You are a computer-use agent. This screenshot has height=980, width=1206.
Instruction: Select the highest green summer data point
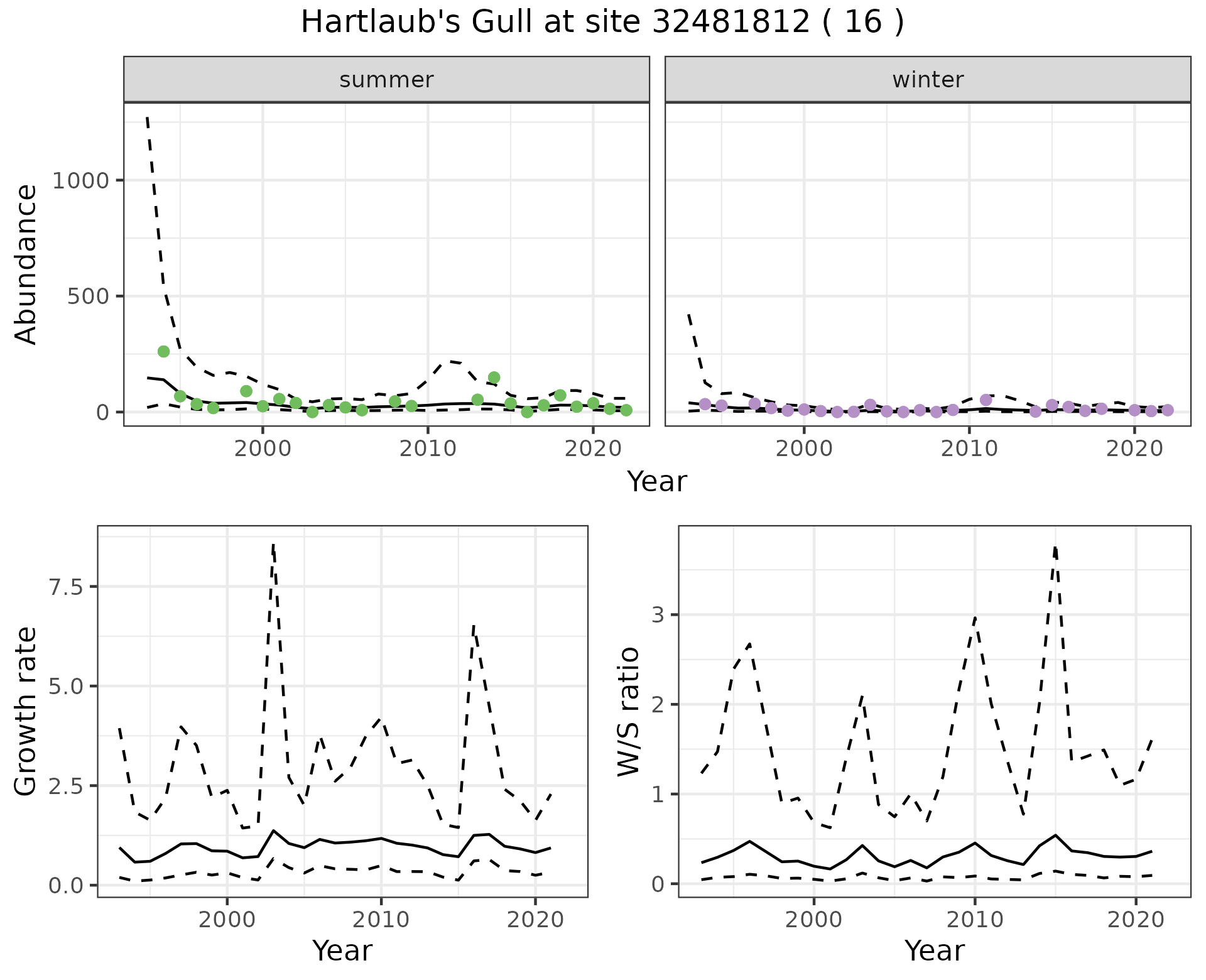point(163,351)
